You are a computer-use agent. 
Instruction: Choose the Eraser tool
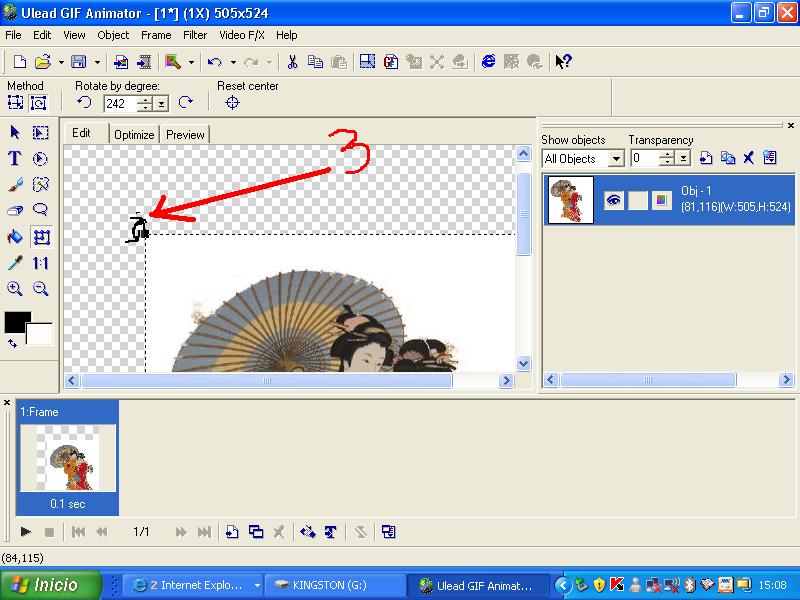coord(15,210)
